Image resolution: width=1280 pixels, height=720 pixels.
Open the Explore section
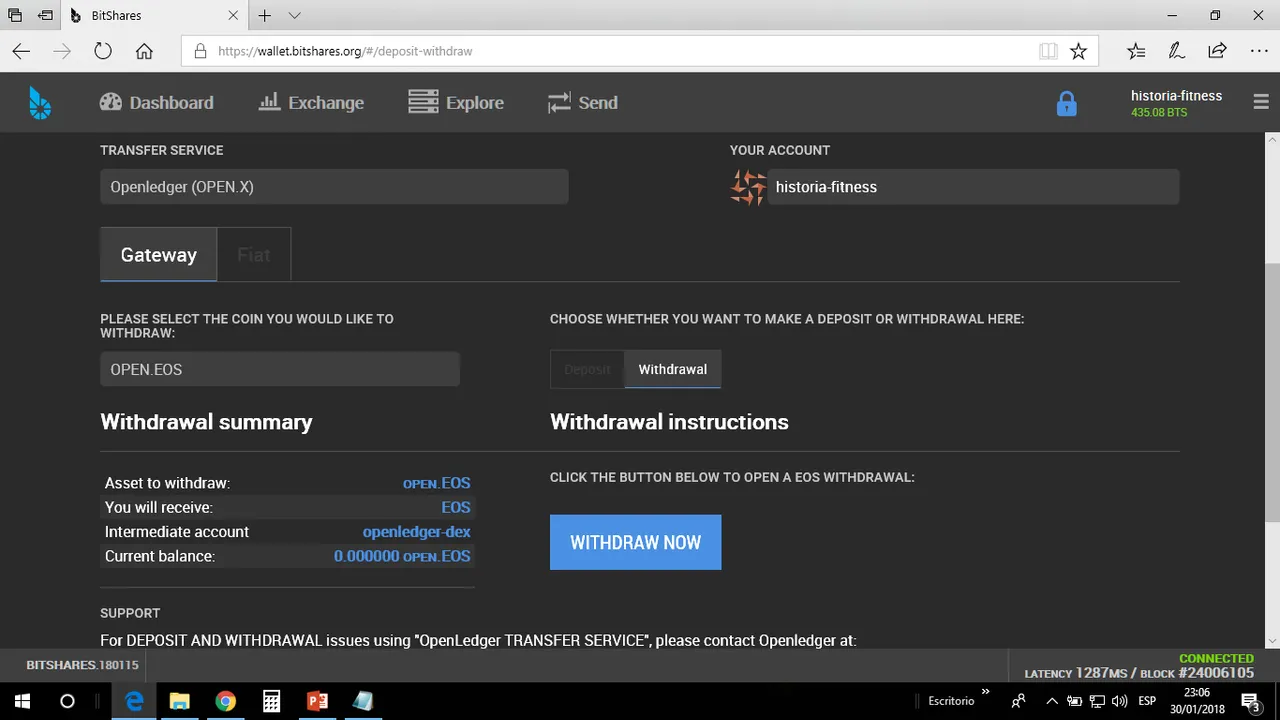click(x=456, y=102)
